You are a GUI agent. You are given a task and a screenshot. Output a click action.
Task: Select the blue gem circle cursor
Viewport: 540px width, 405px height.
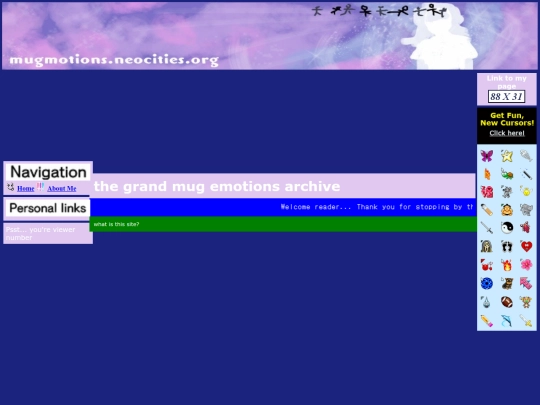tap(487, 283)
